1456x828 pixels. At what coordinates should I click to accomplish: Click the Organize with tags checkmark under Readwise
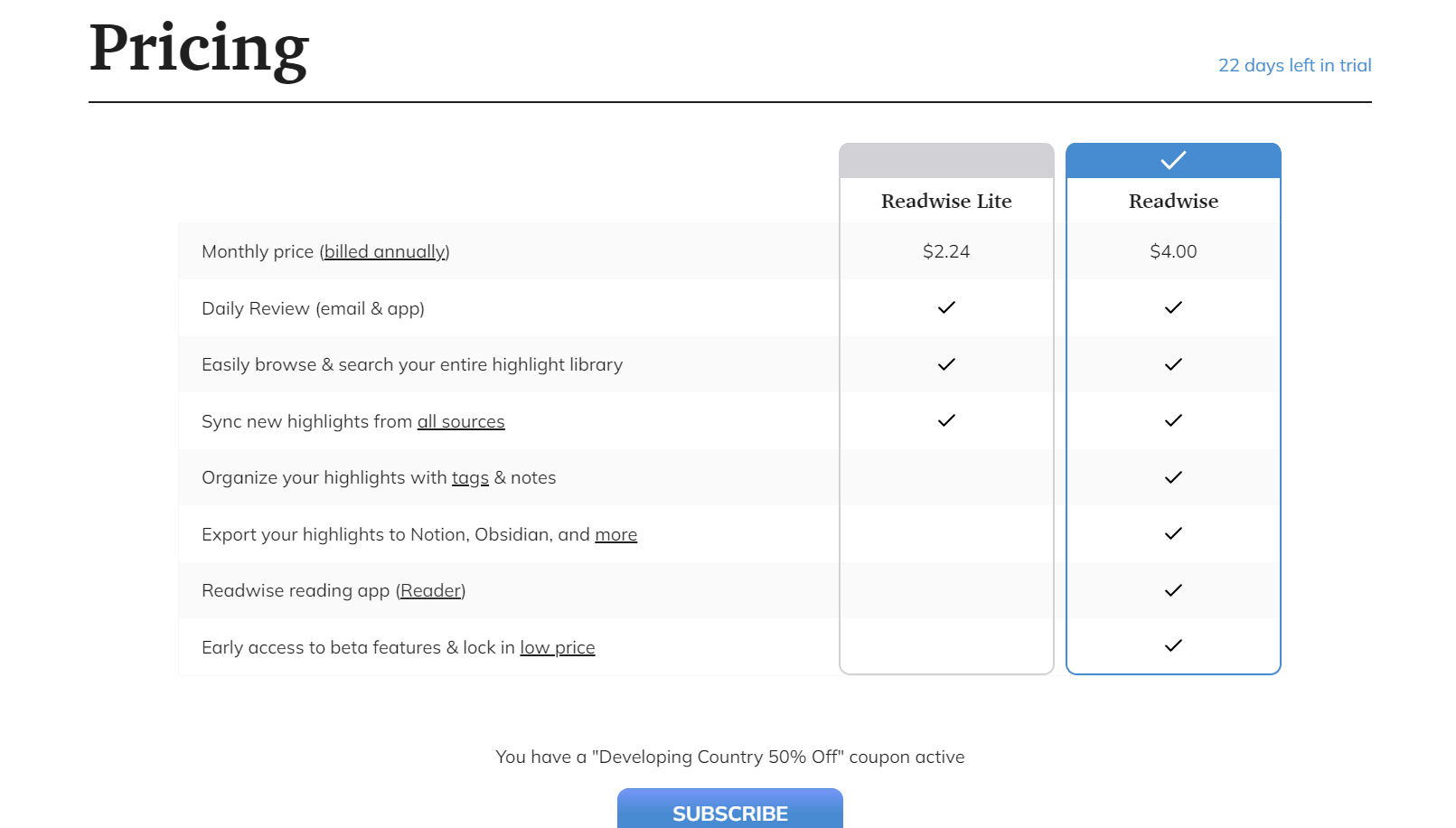point(1173,477)
